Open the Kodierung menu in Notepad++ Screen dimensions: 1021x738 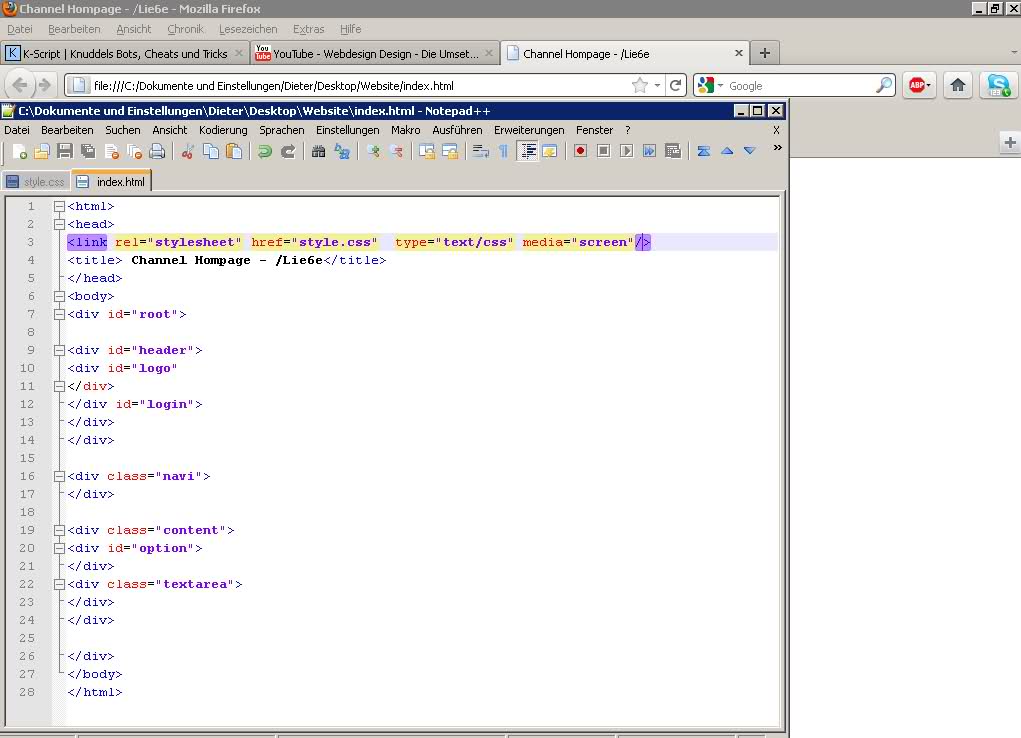click(222, 130)
